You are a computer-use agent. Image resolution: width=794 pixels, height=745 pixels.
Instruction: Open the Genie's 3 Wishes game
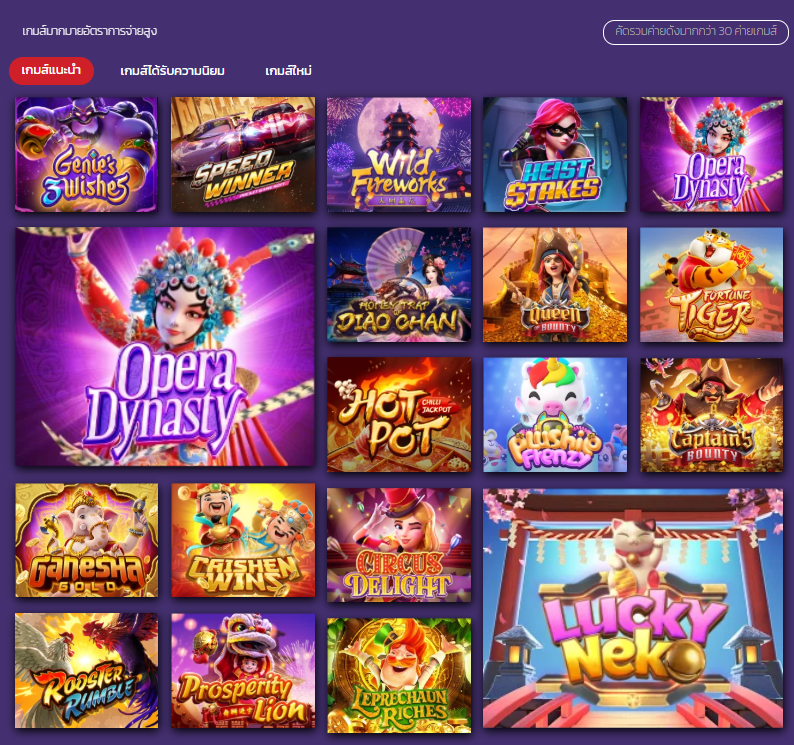(x=86, y=154)
